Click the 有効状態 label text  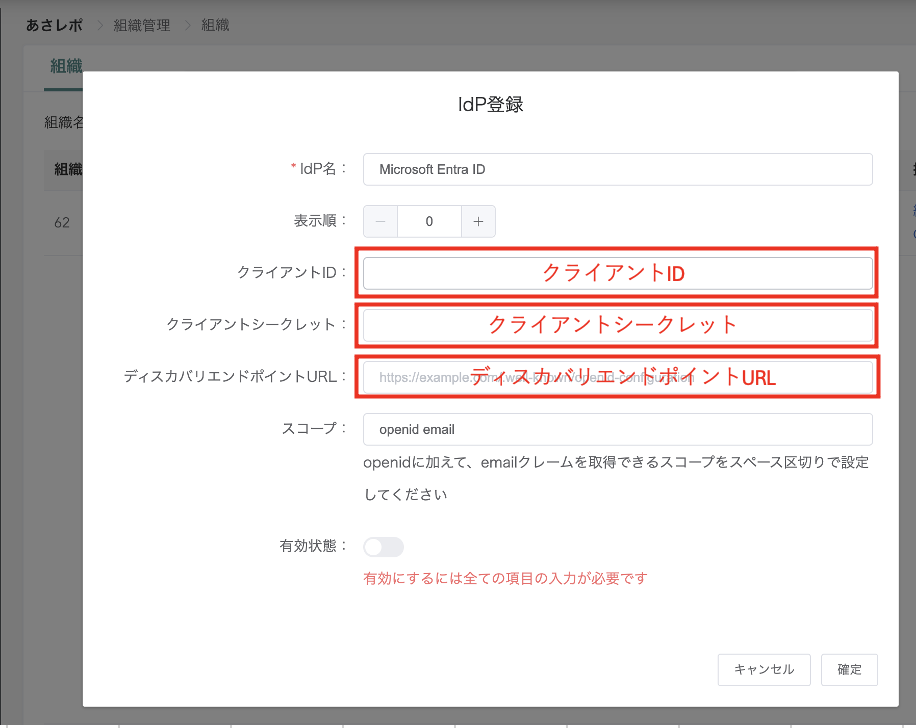coord(312,546)
